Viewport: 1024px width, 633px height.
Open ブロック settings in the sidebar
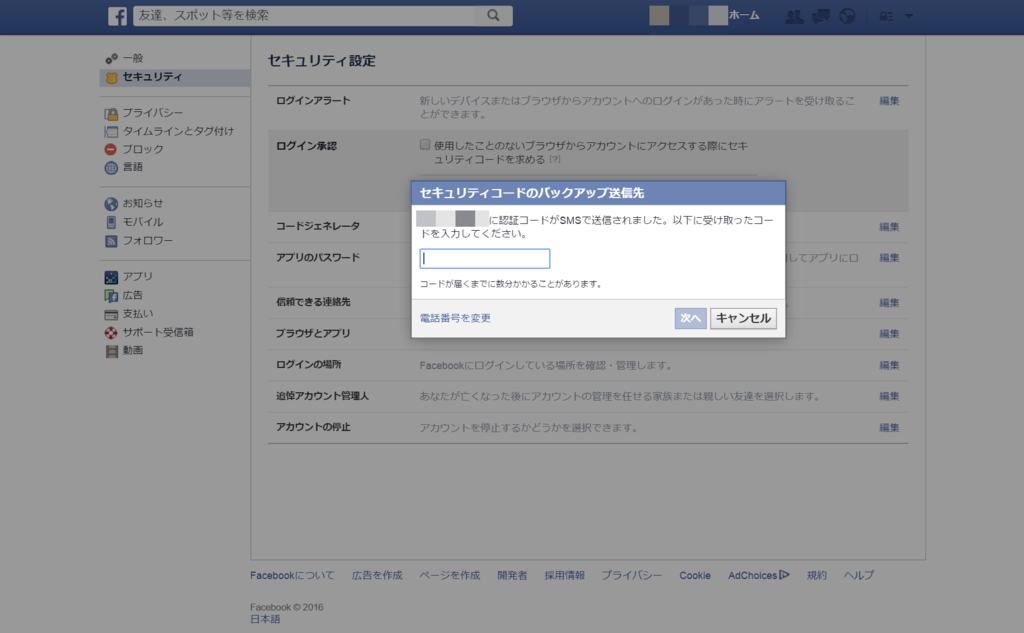click(x=143, y=149)
